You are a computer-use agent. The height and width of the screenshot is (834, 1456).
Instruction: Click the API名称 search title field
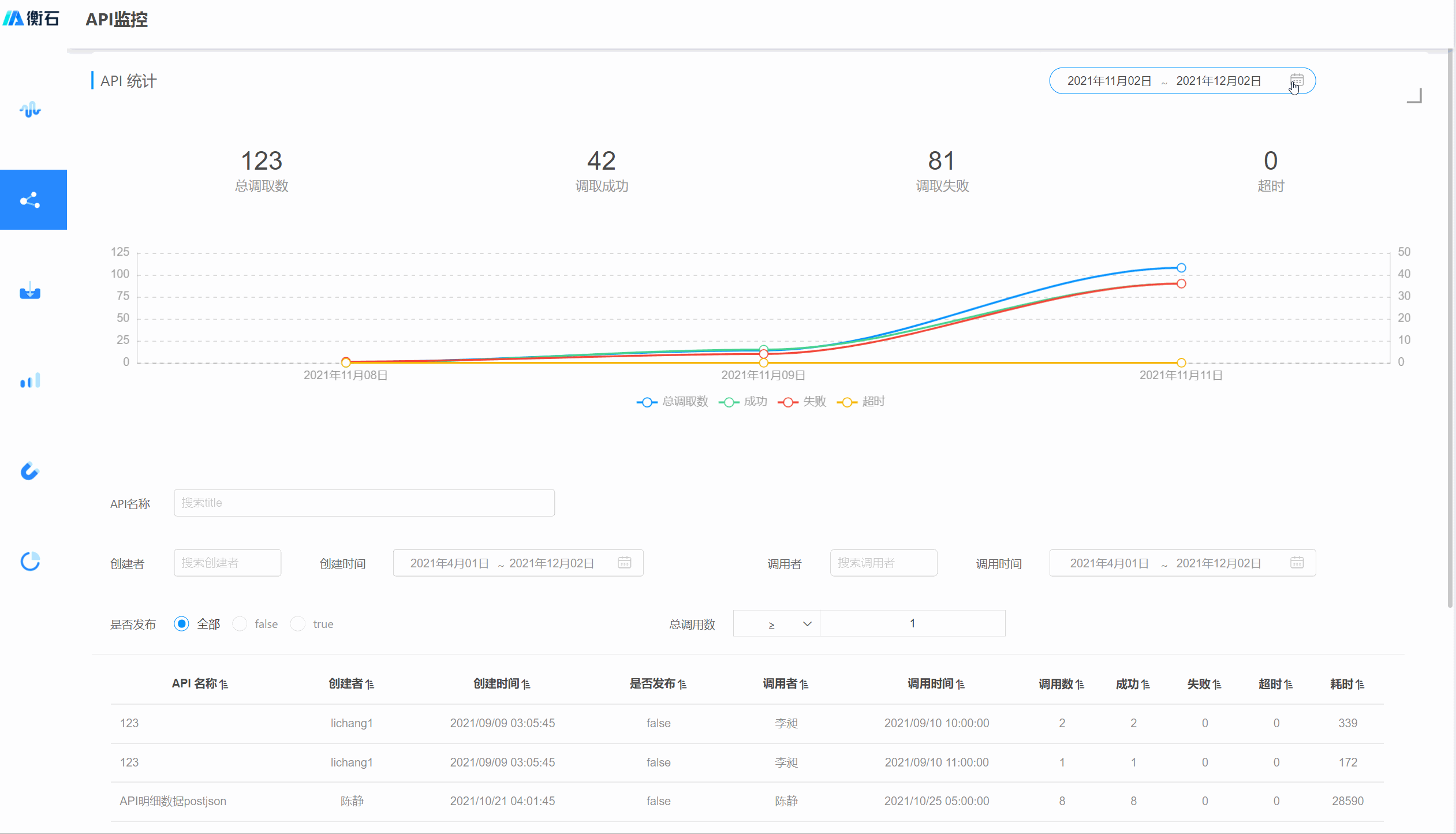(x=364, y=503)
